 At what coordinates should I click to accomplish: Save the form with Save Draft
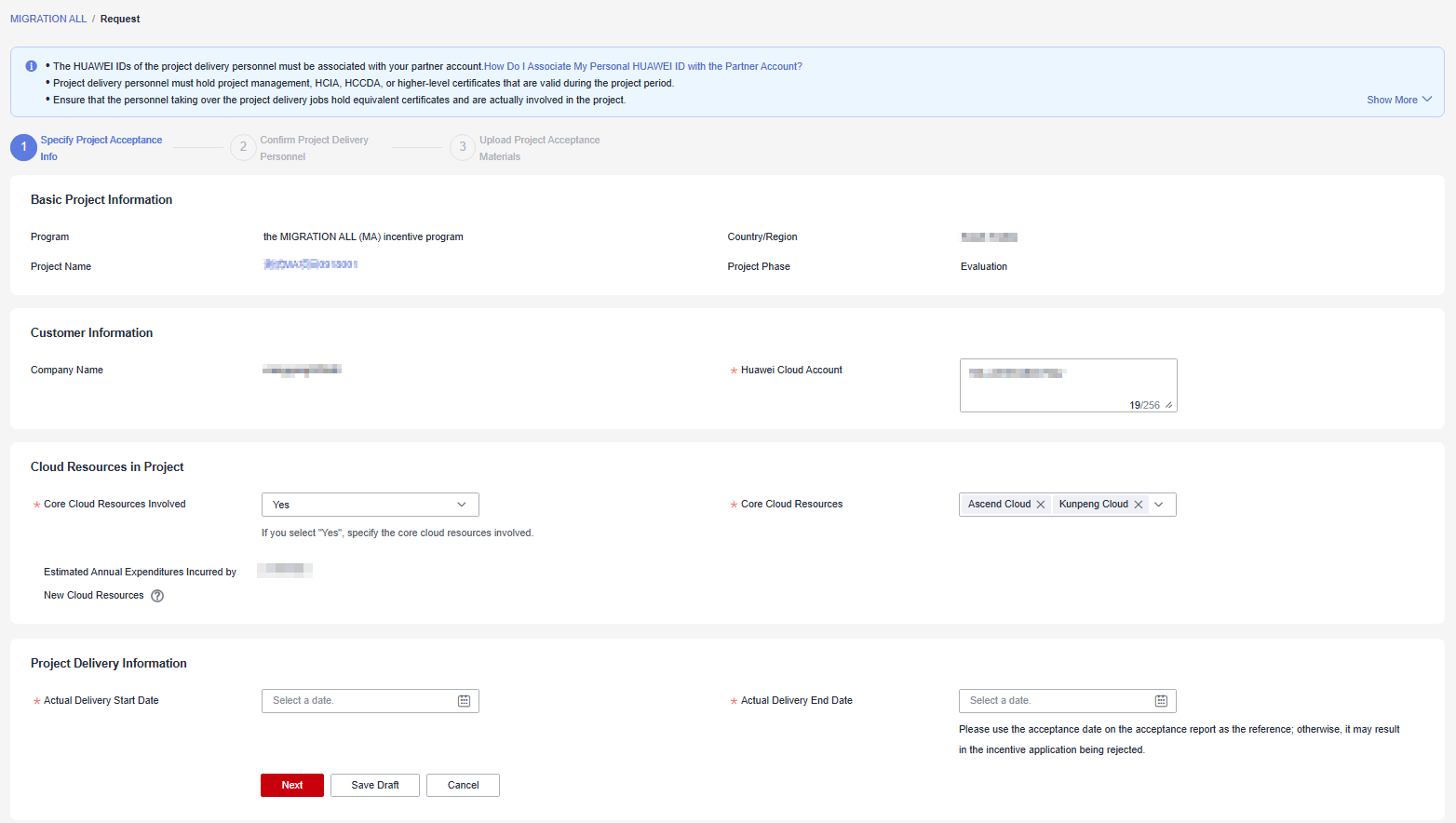point(375,785)
